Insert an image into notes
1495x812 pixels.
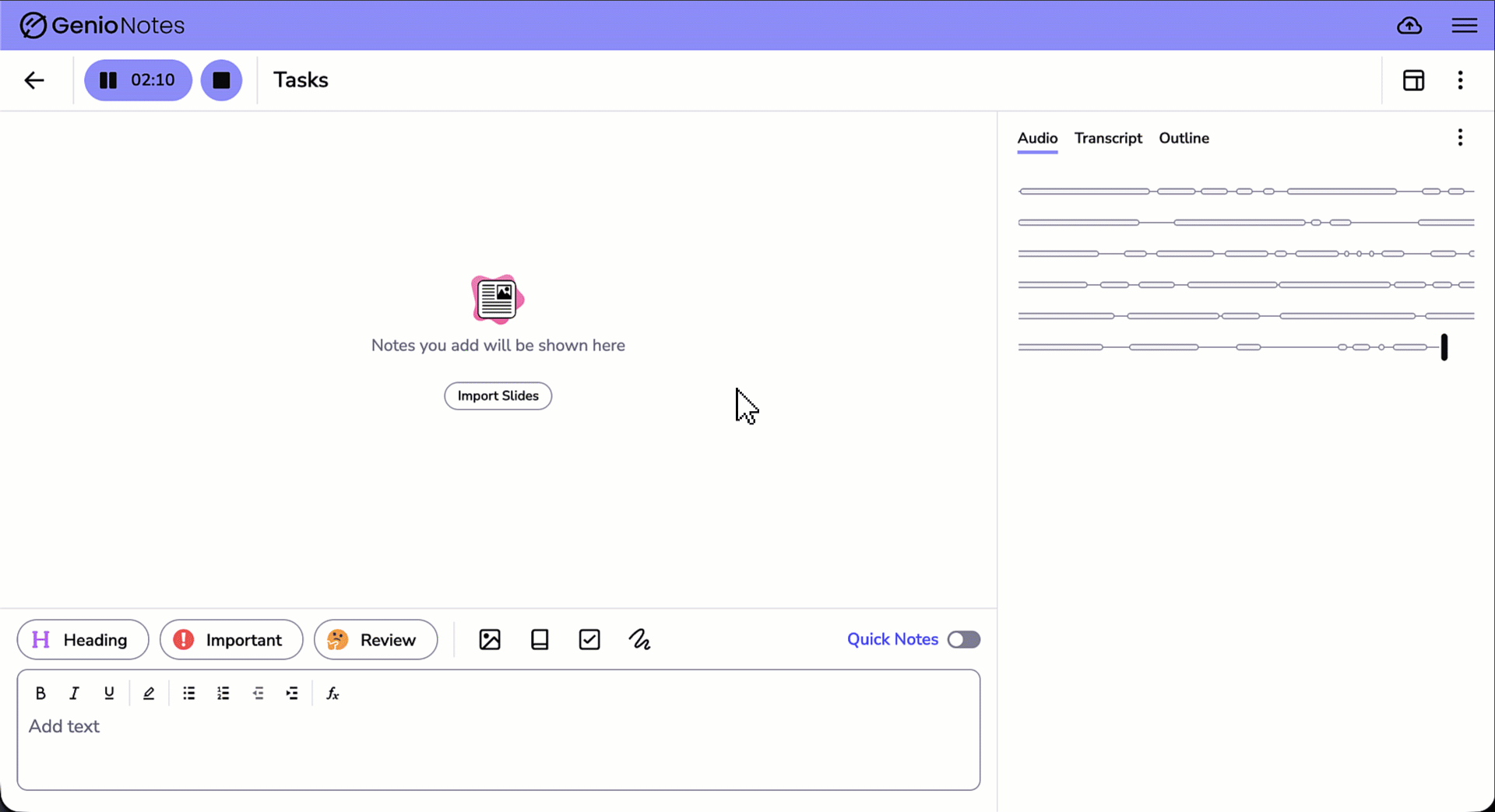tap(490, 640)
